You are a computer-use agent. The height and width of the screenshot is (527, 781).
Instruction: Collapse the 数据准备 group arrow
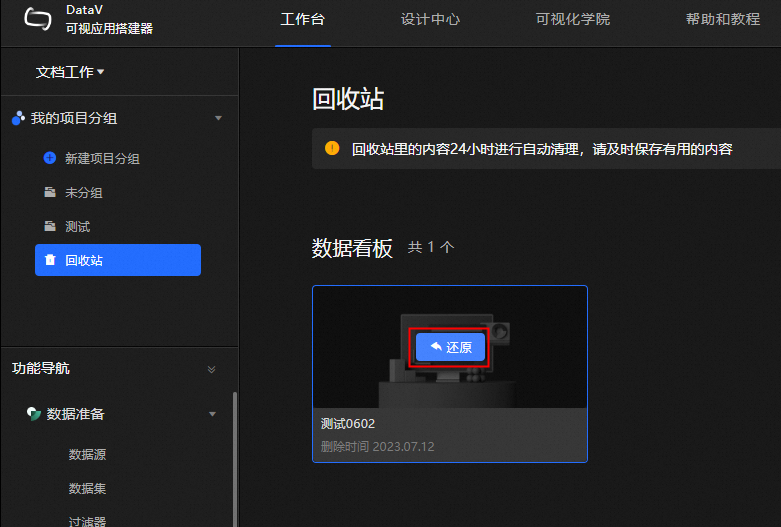212,414
